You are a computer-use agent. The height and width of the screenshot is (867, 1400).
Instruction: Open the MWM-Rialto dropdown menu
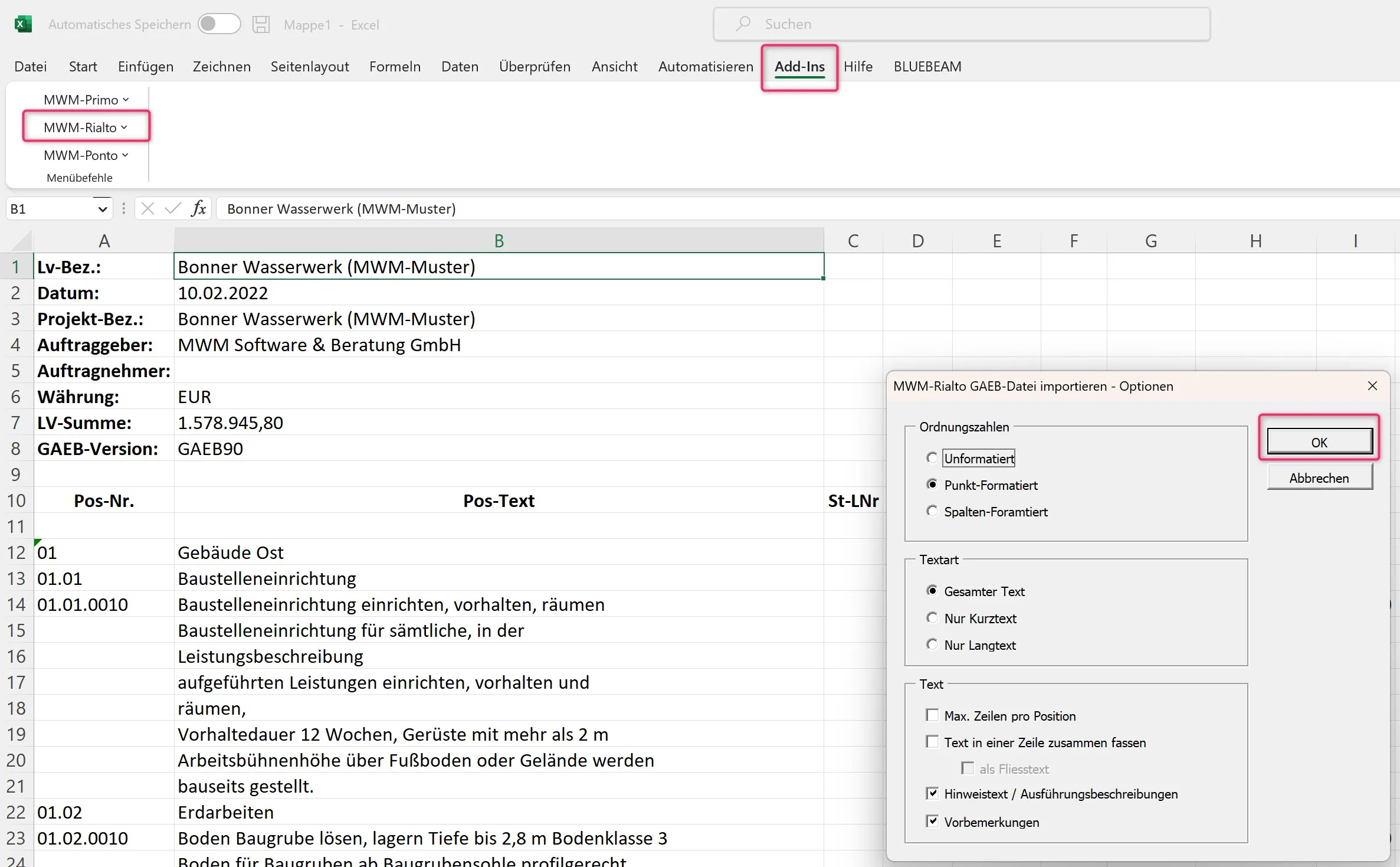[86, 127]
